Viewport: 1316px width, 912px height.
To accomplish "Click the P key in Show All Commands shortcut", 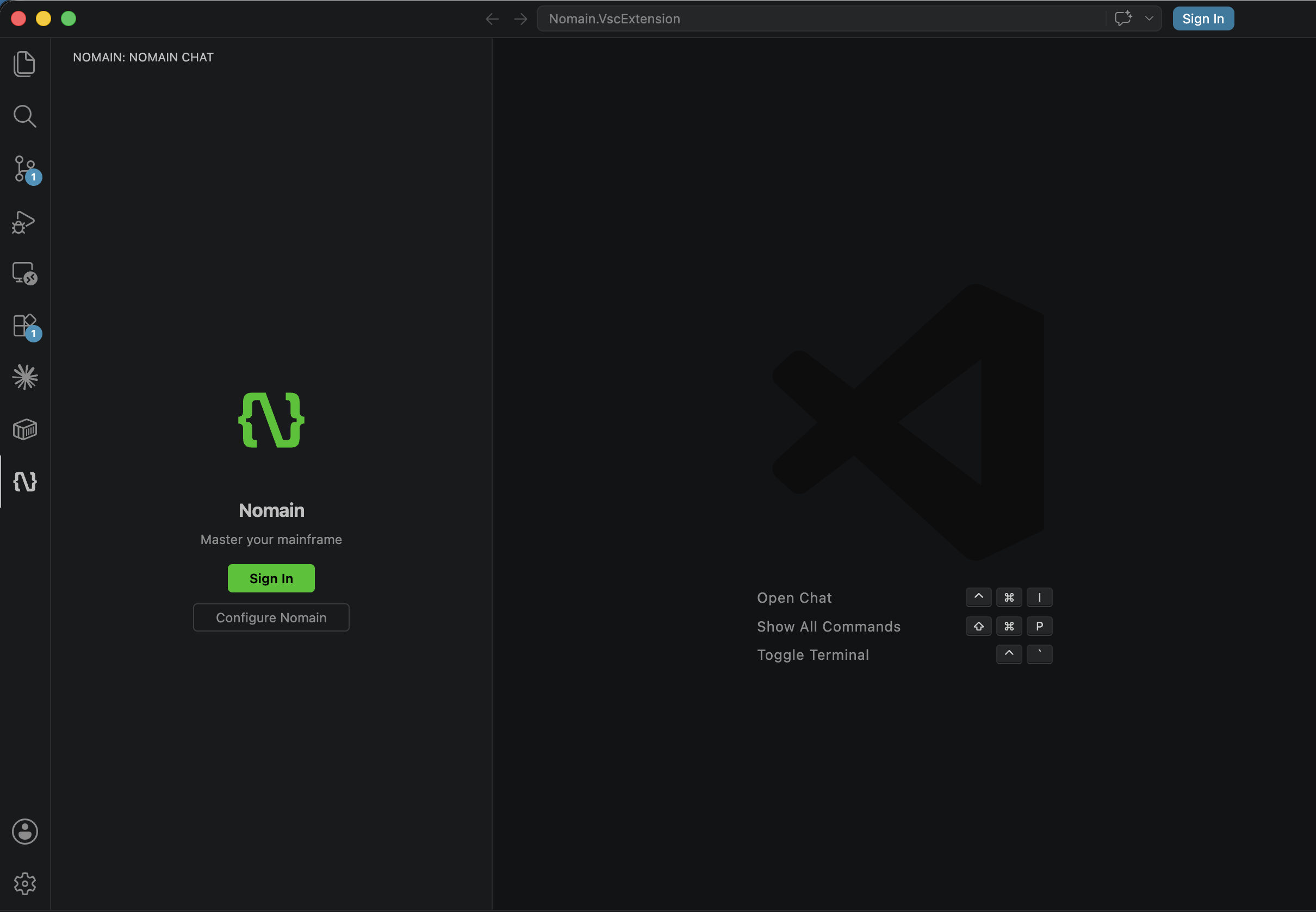I will (1039, 626).
